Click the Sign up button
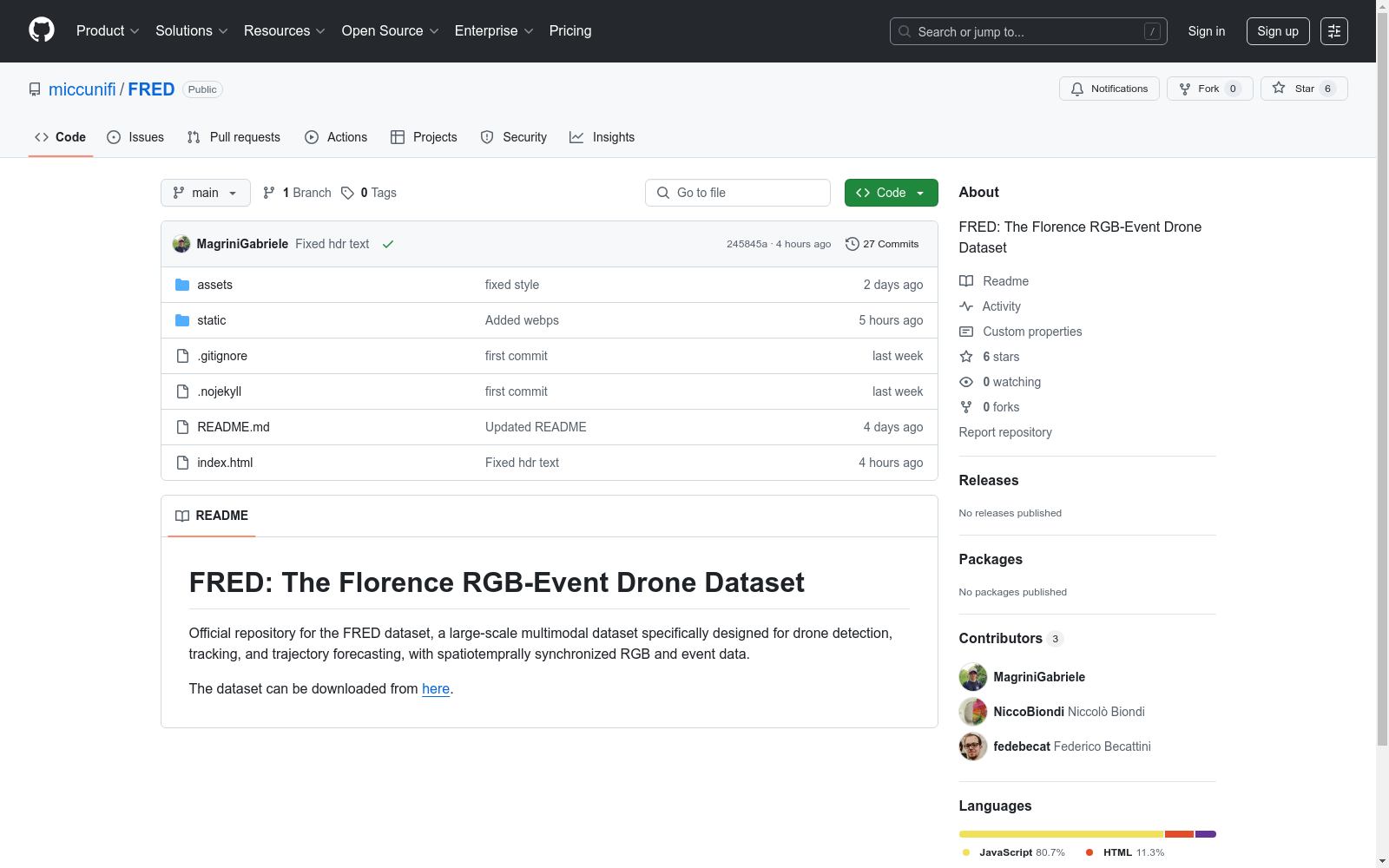Image resolution: width=1389 pixels, height=868 pixels. pos(1278,31)
